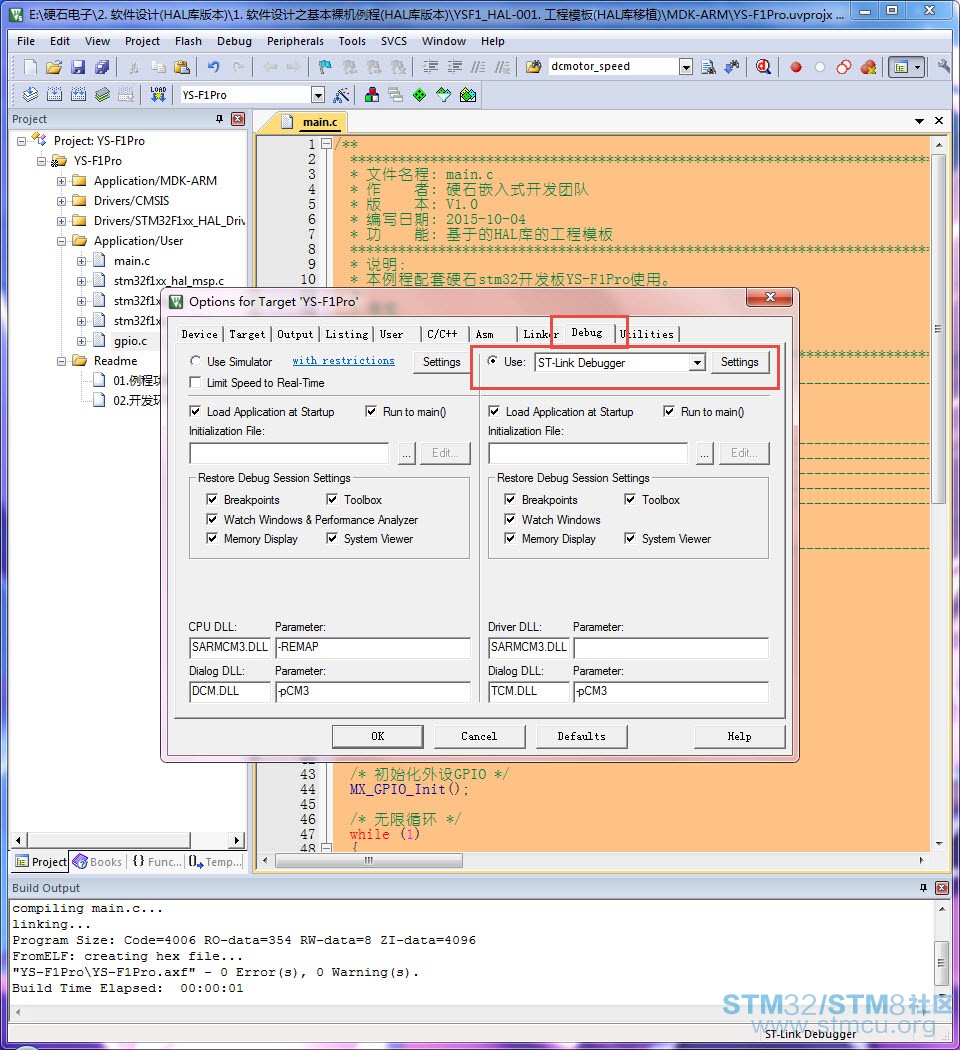Insert a breakpoint with red dot icon

point(796,67)
